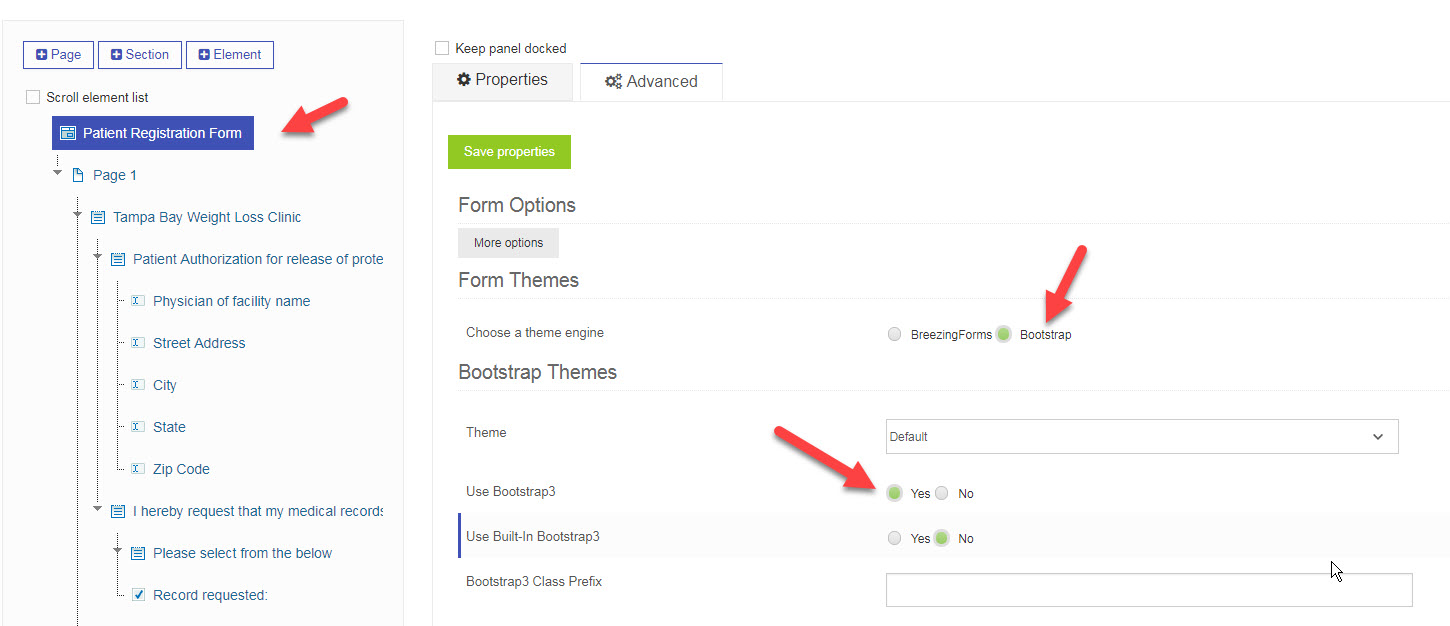Switch to the Advanced tab
This screenshot has width=1450, height=626.
651,81
